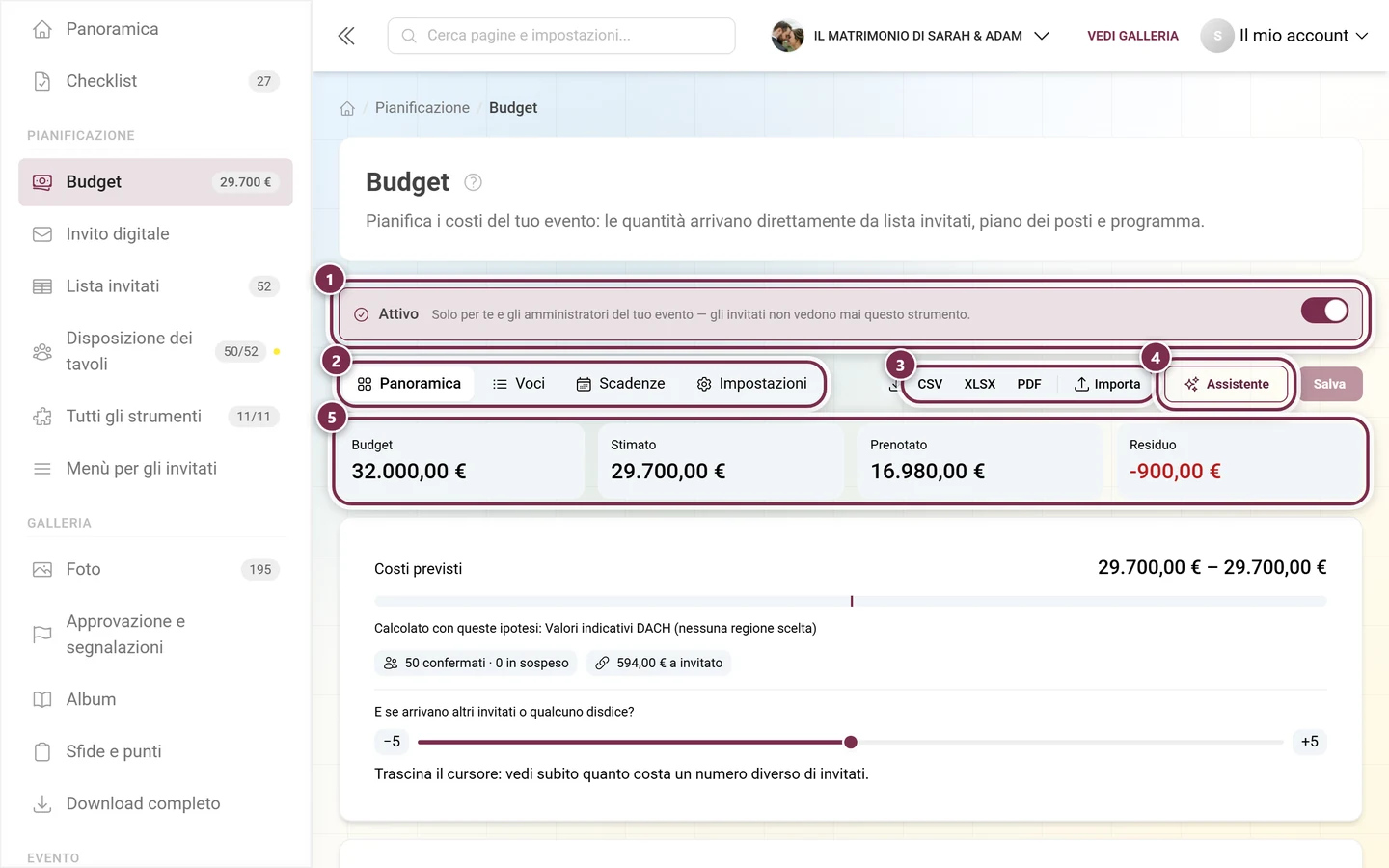Screen dimensions: 1389x868
Task: Click the Panoramica house icon in sidebar
Action: click(x=42, y=29)
